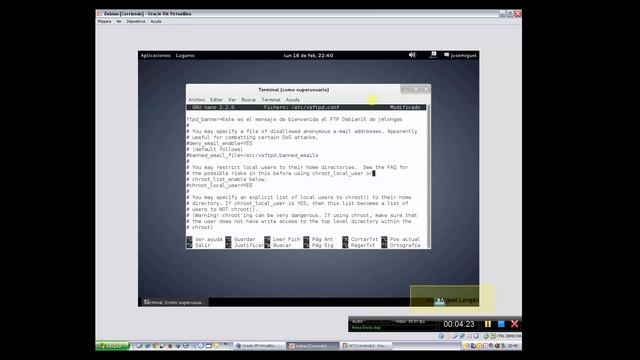
Task: Click the line '#chroot_local_user=YES'
Action: point(219,185)
